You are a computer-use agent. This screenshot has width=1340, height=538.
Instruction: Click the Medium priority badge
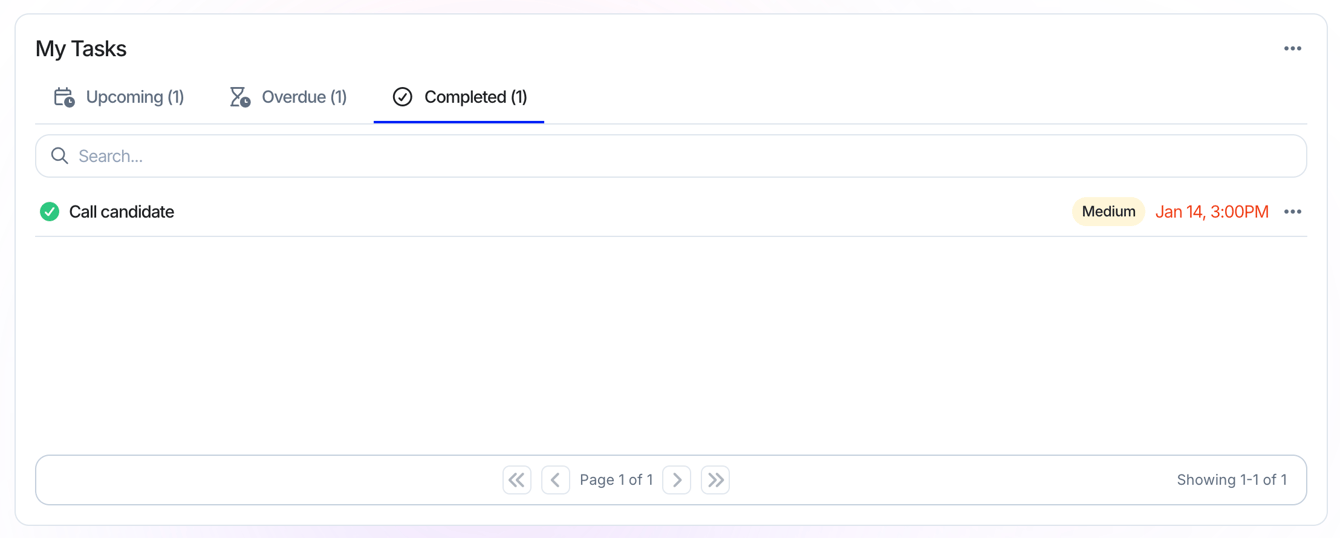[x=1108, y=212]
